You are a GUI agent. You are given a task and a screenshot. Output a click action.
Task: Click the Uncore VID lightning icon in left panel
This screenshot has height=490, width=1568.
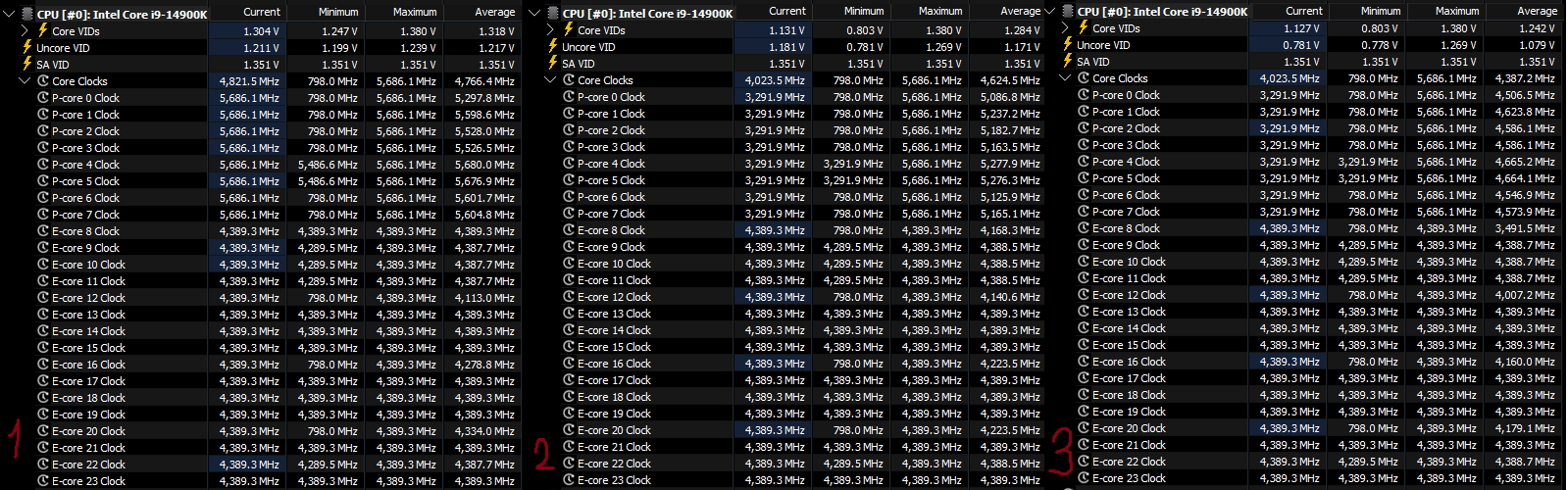pos(27,47)
